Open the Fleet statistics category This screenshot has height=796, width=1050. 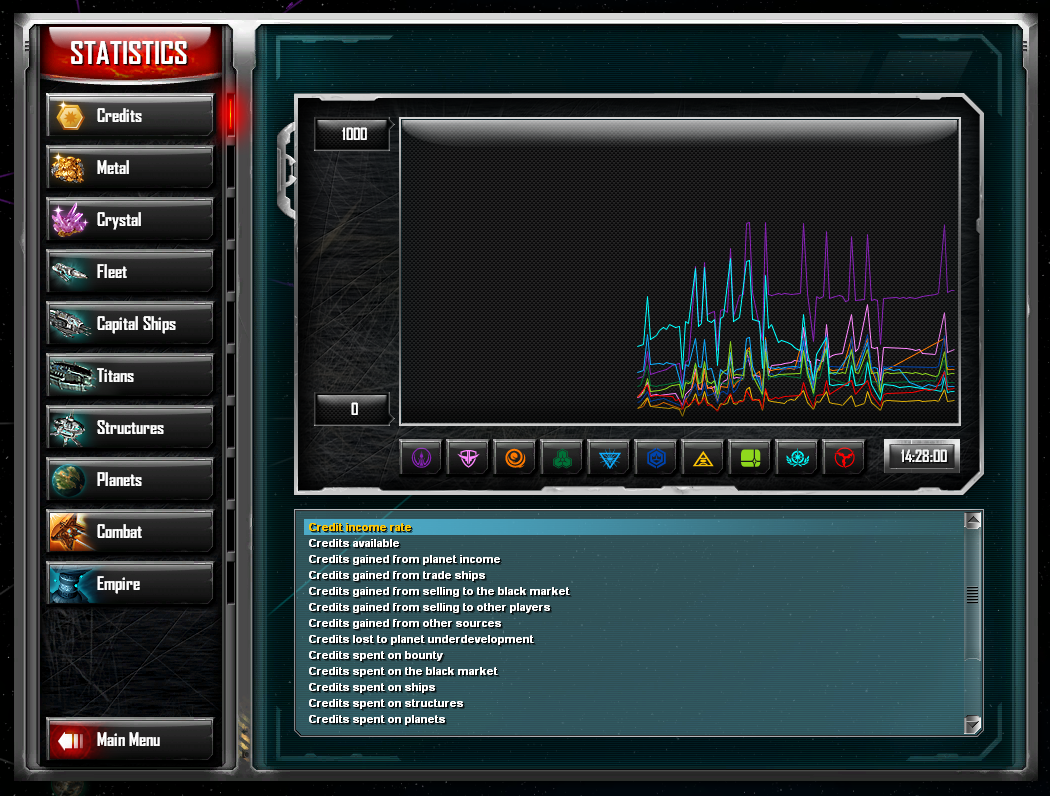130,272
